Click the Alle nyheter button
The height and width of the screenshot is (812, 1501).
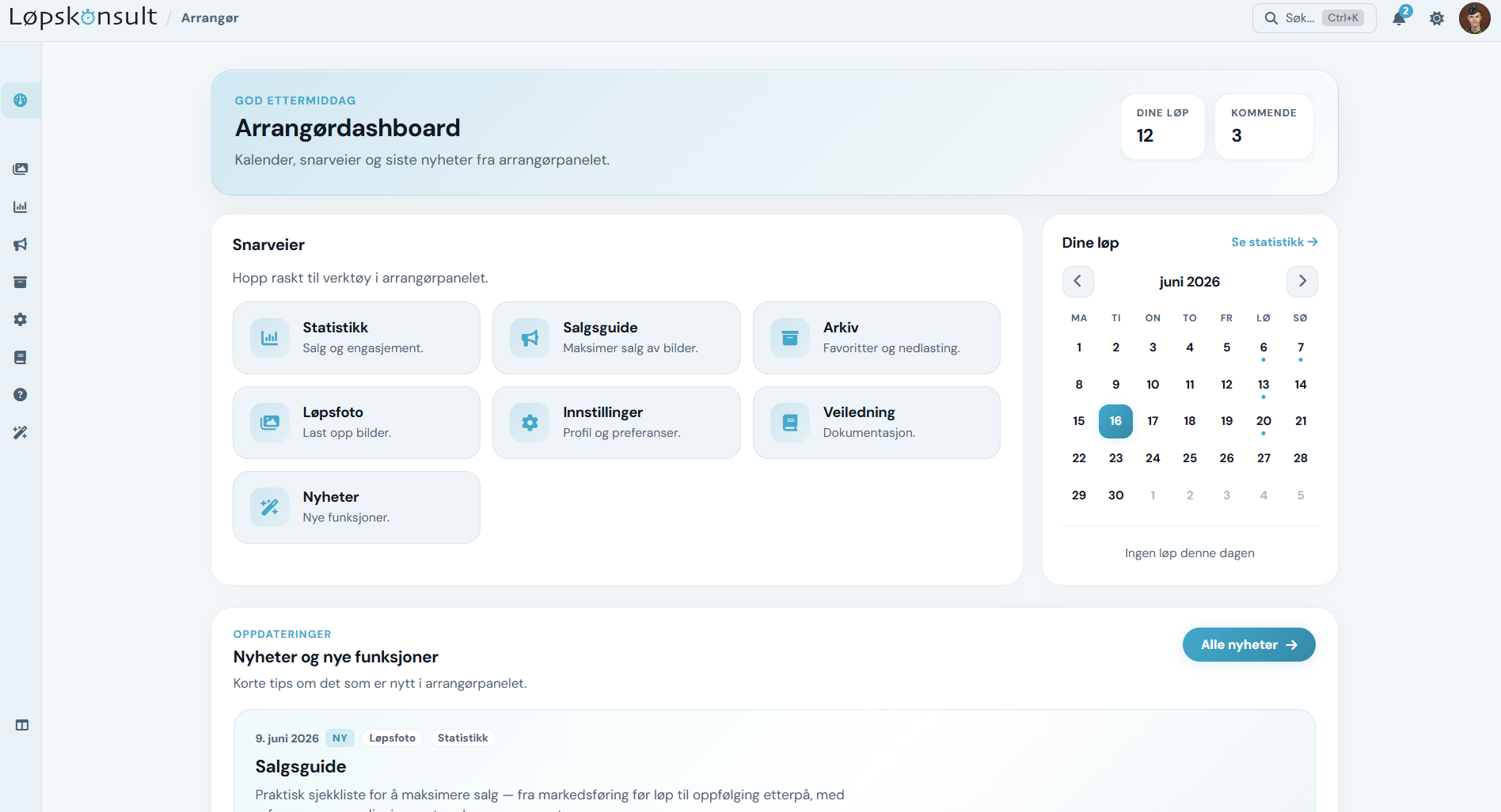click(1248, 645)
